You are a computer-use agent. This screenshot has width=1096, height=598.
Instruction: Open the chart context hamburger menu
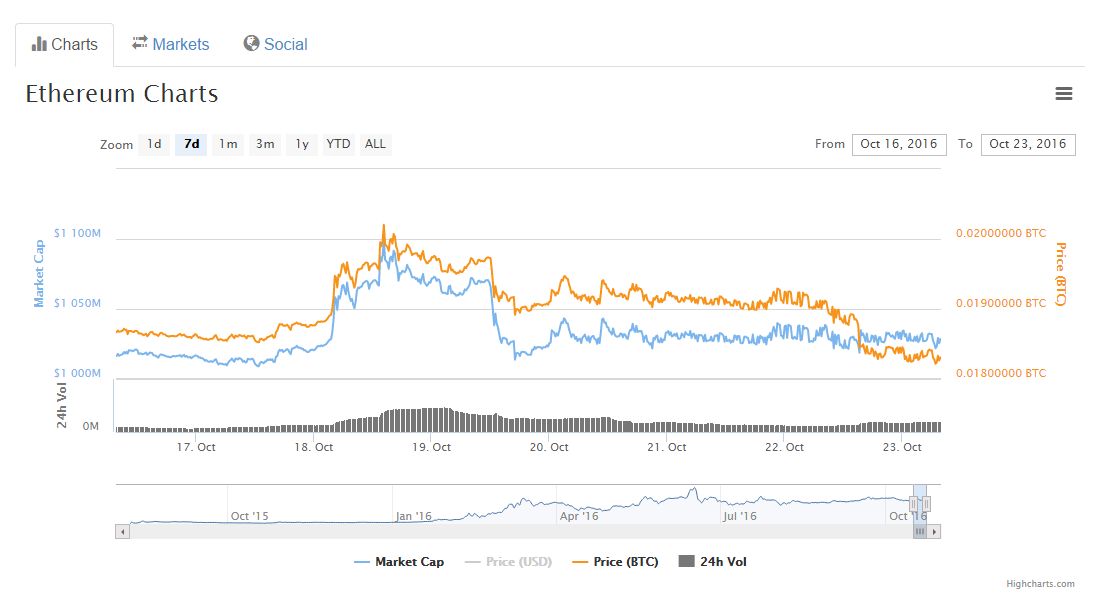(1064, 94)
